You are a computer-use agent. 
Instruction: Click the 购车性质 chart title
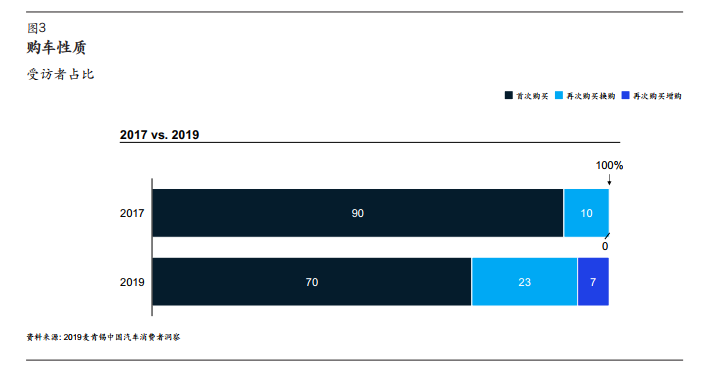pos(56,47)
